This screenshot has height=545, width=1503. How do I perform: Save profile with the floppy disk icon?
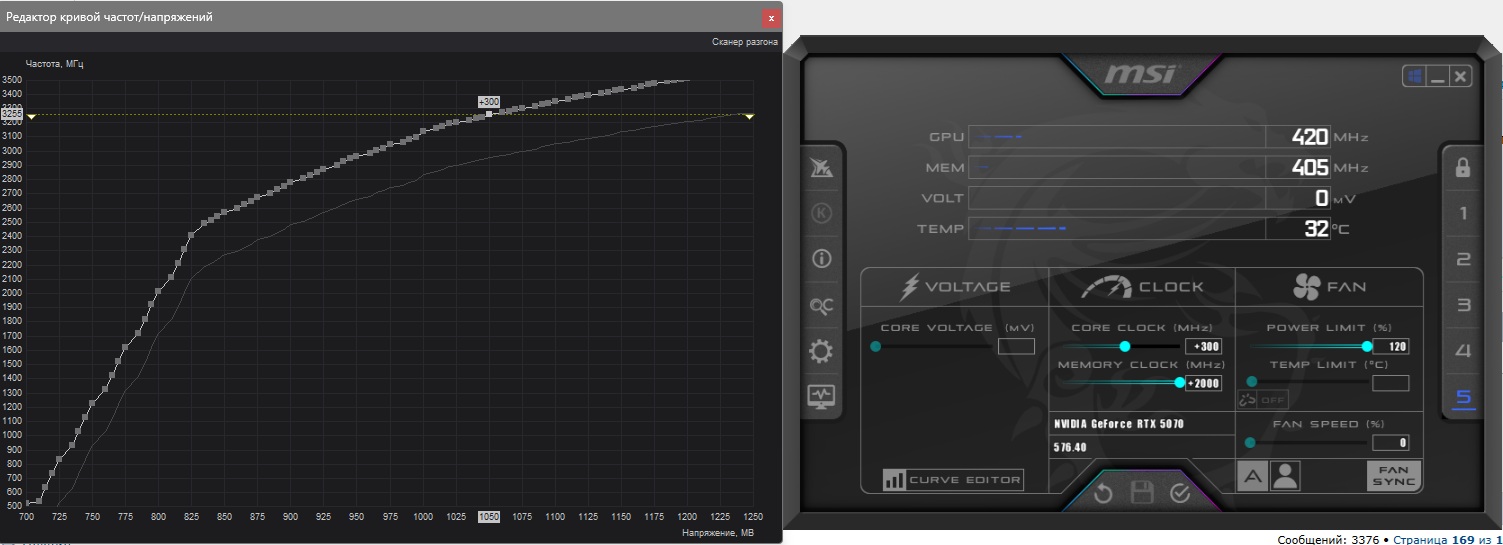[1142, 493]
